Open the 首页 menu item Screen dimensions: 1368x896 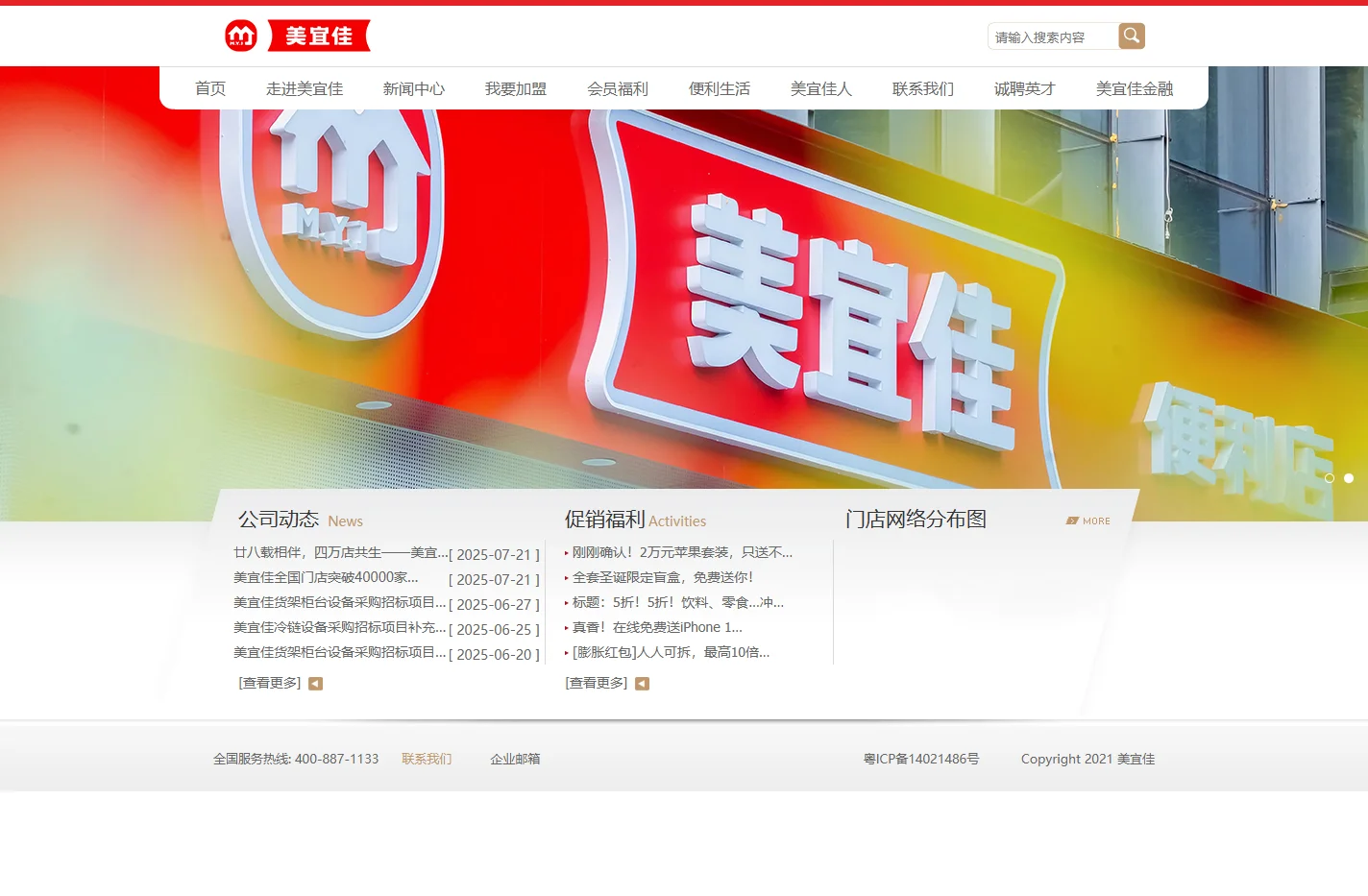coord(210,88)
